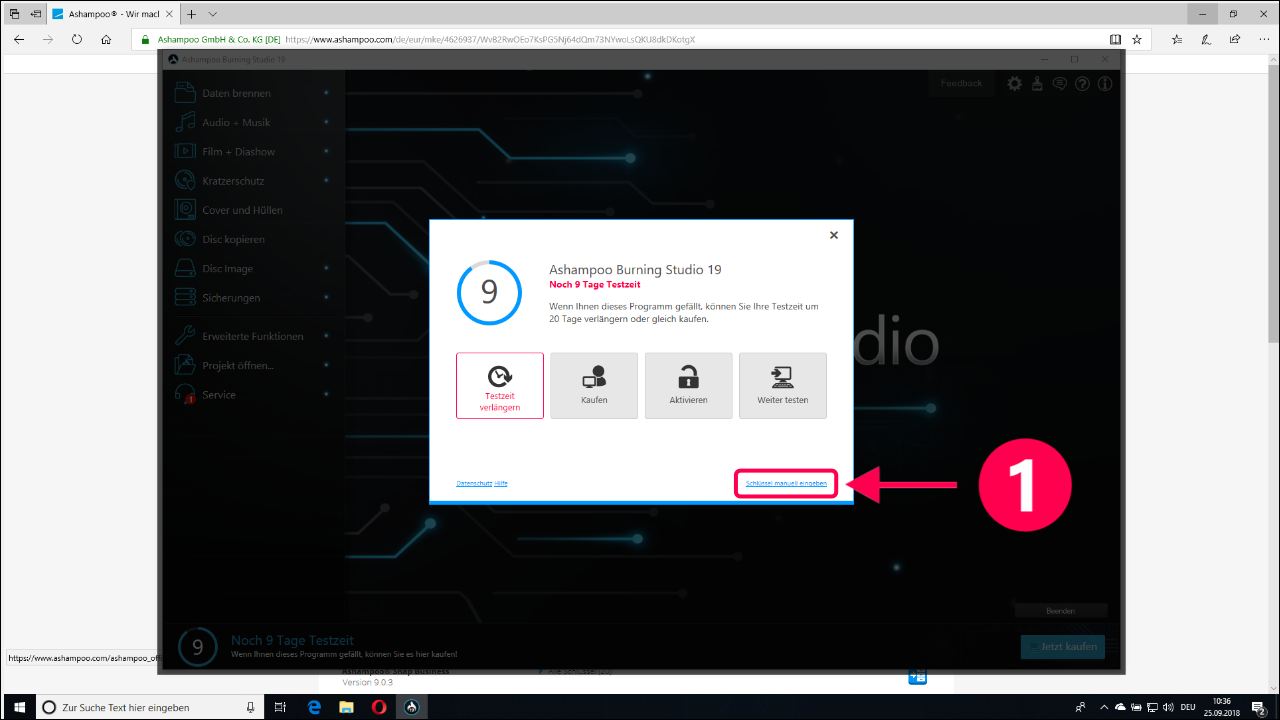
Task: Go back in the Edge browser
Action: click(19, 40)
